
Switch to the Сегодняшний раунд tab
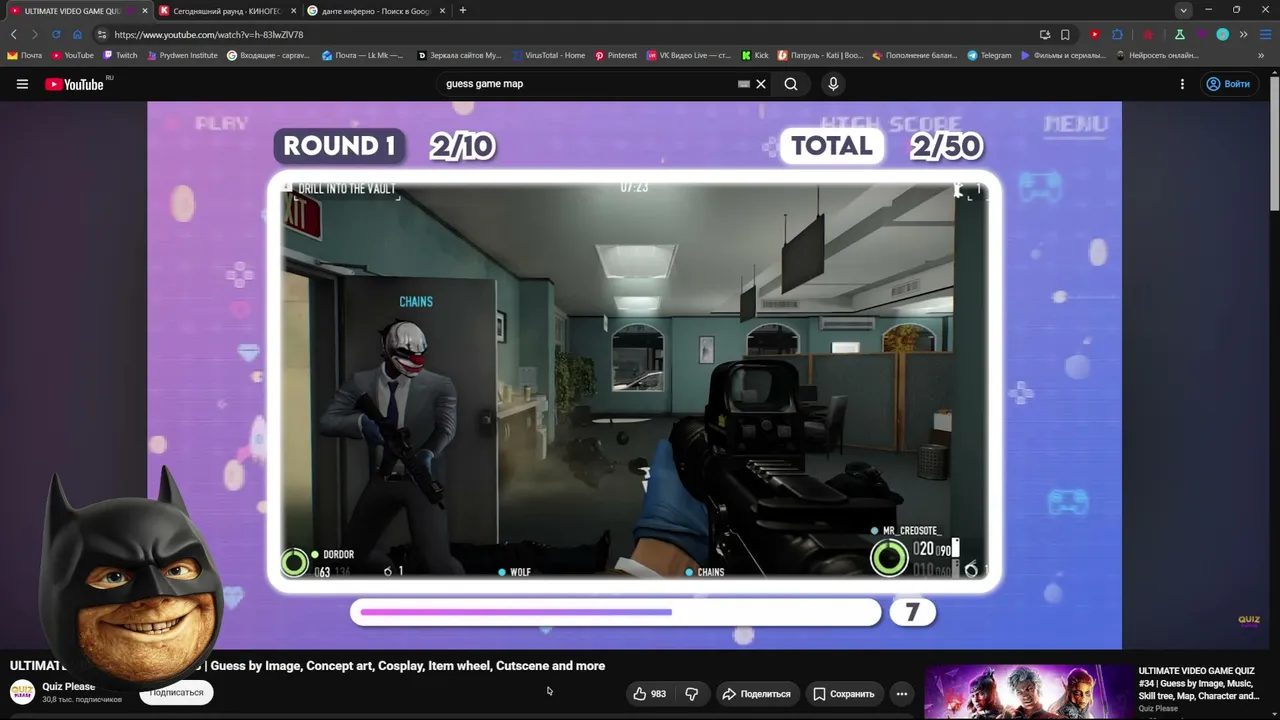(225, 11)
